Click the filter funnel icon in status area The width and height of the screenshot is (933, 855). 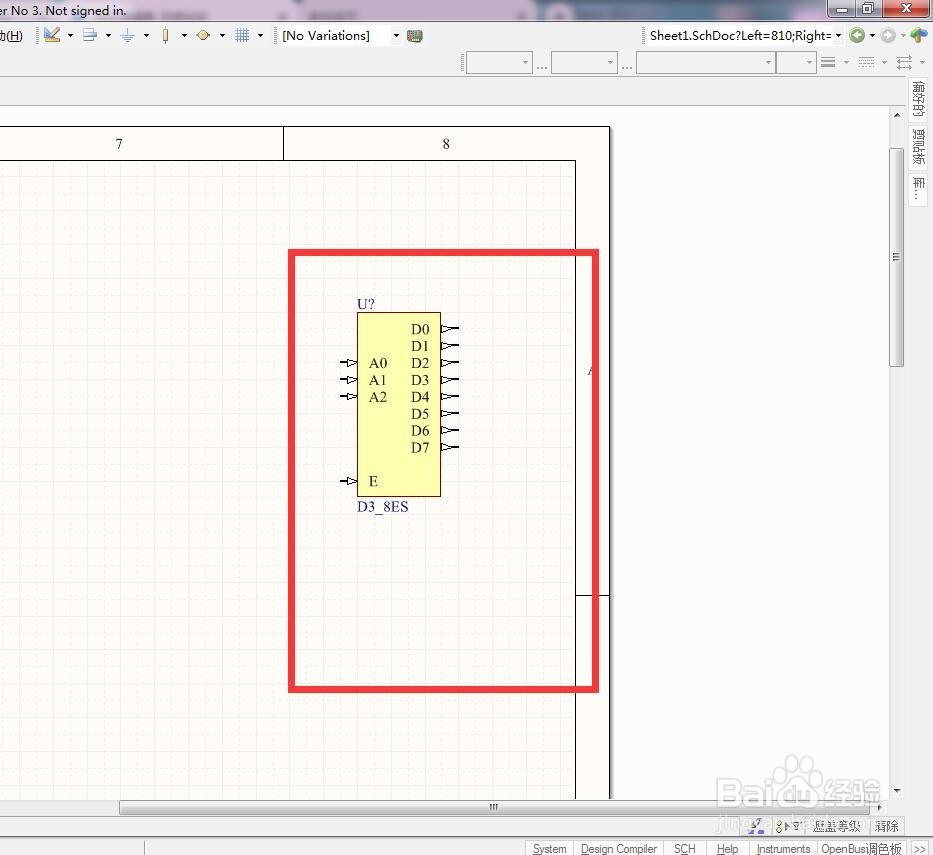pos(796,826)
